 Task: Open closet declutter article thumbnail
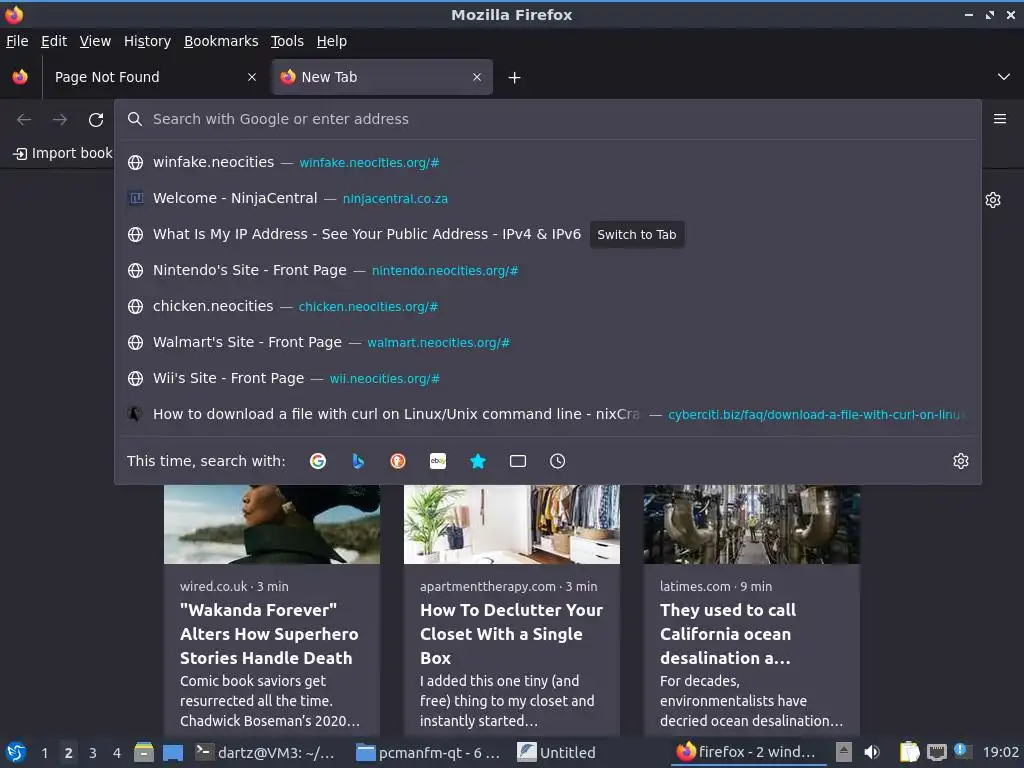512,524
